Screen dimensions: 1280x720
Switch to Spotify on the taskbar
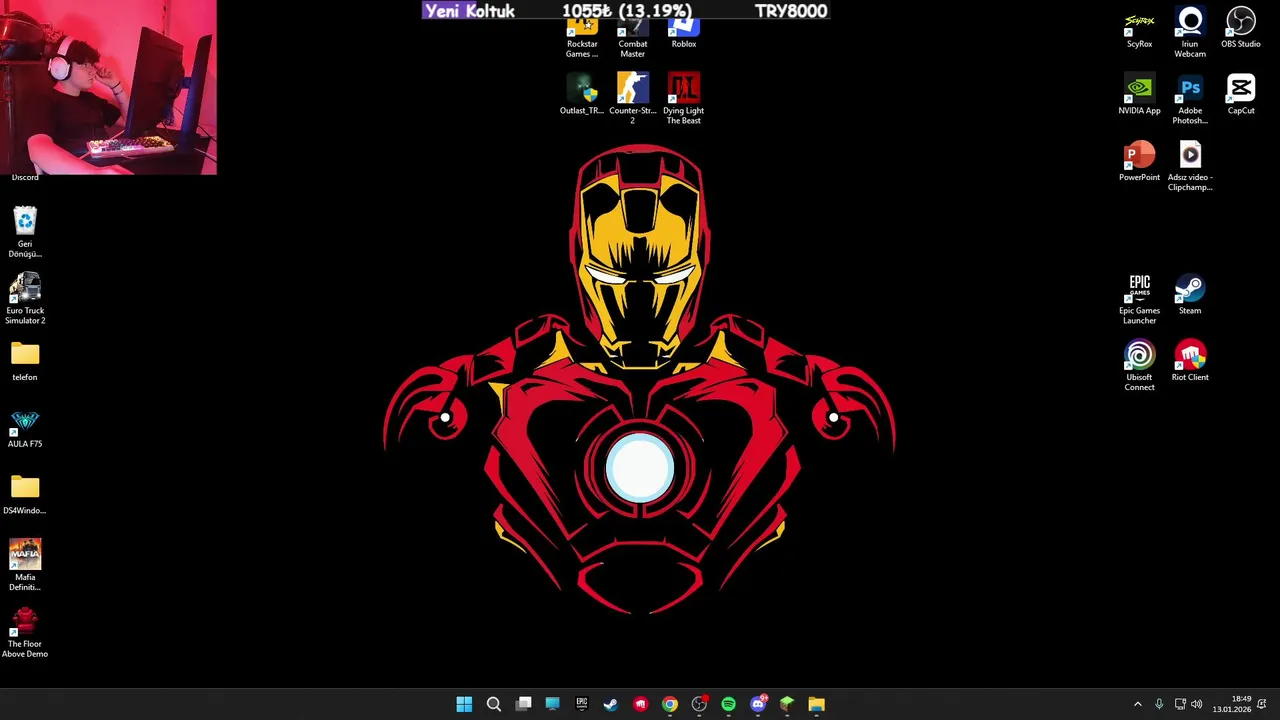point(728,704)
